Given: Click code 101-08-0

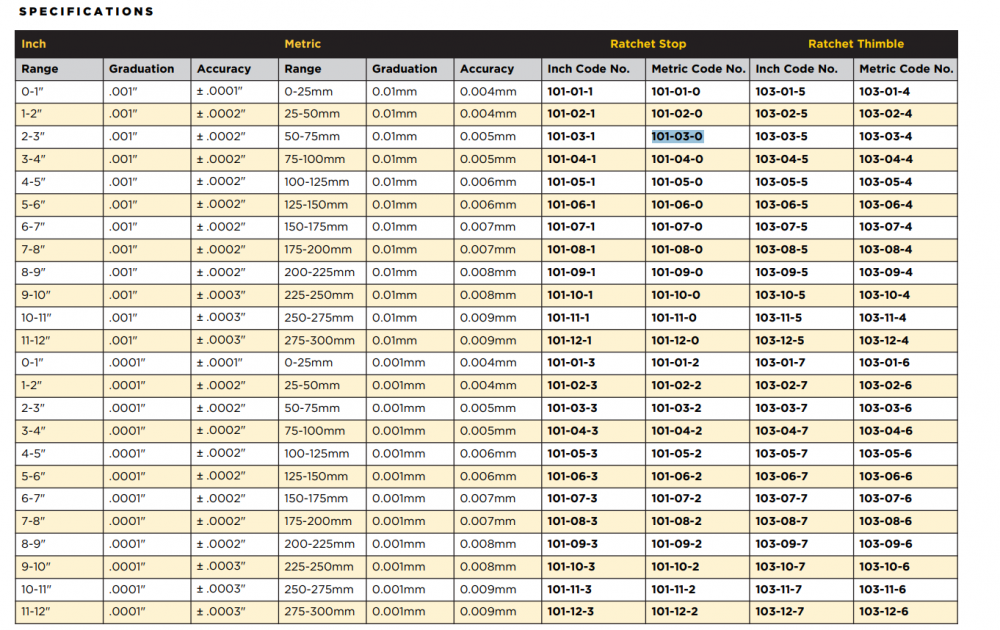Looking at the screenshot, I should [x=677, y=249].
